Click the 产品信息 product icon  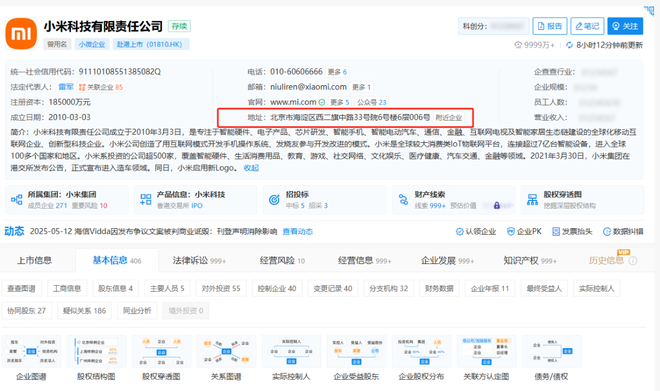[146, 199]
